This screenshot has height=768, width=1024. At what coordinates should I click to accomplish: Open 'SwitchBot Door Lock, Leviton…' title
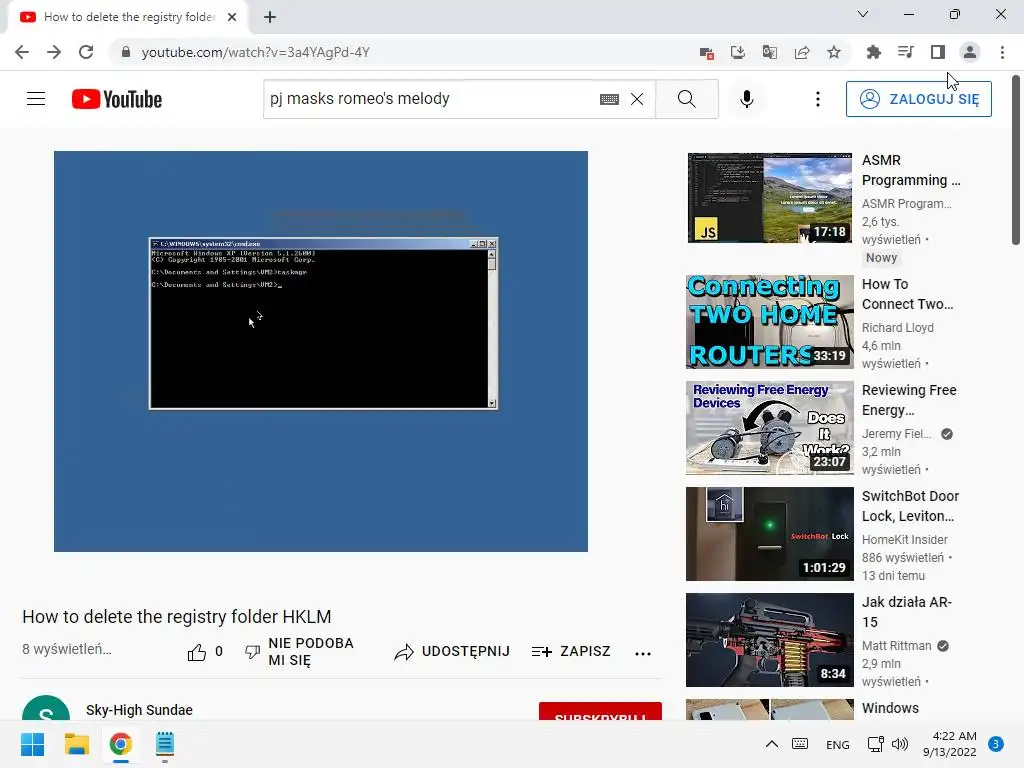pos(910,506)
